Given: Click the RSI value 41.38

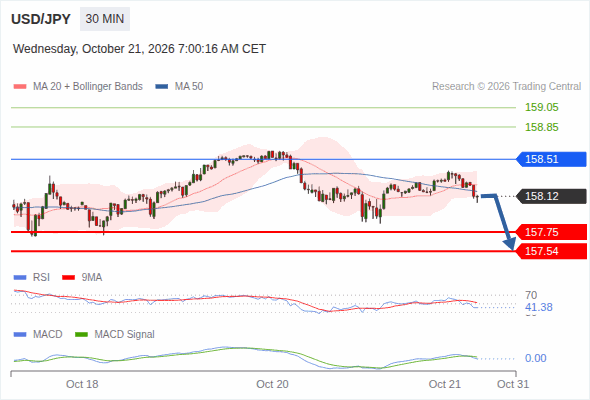Looking at the screenshot, I should click(x=539, y=307).
